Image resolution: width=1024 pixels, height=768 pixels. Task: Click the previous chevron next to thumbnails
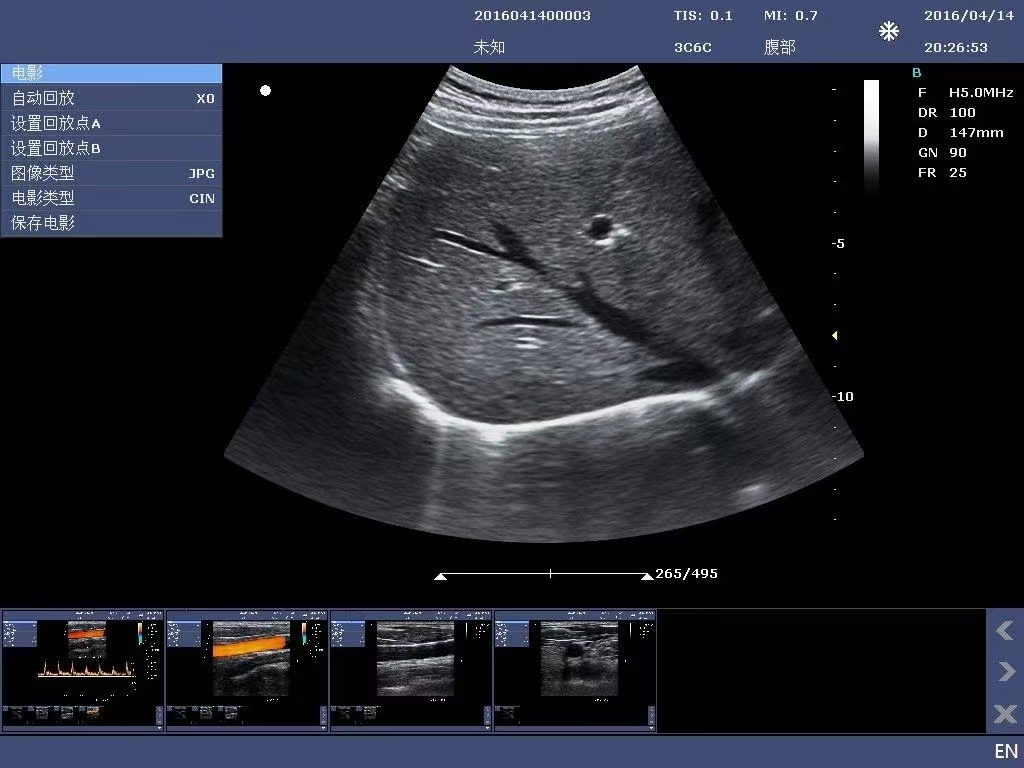click(1003, 630)
